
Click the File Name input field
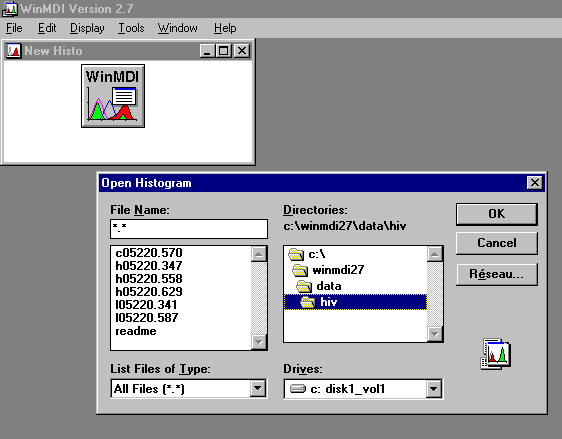coord(189,229)
